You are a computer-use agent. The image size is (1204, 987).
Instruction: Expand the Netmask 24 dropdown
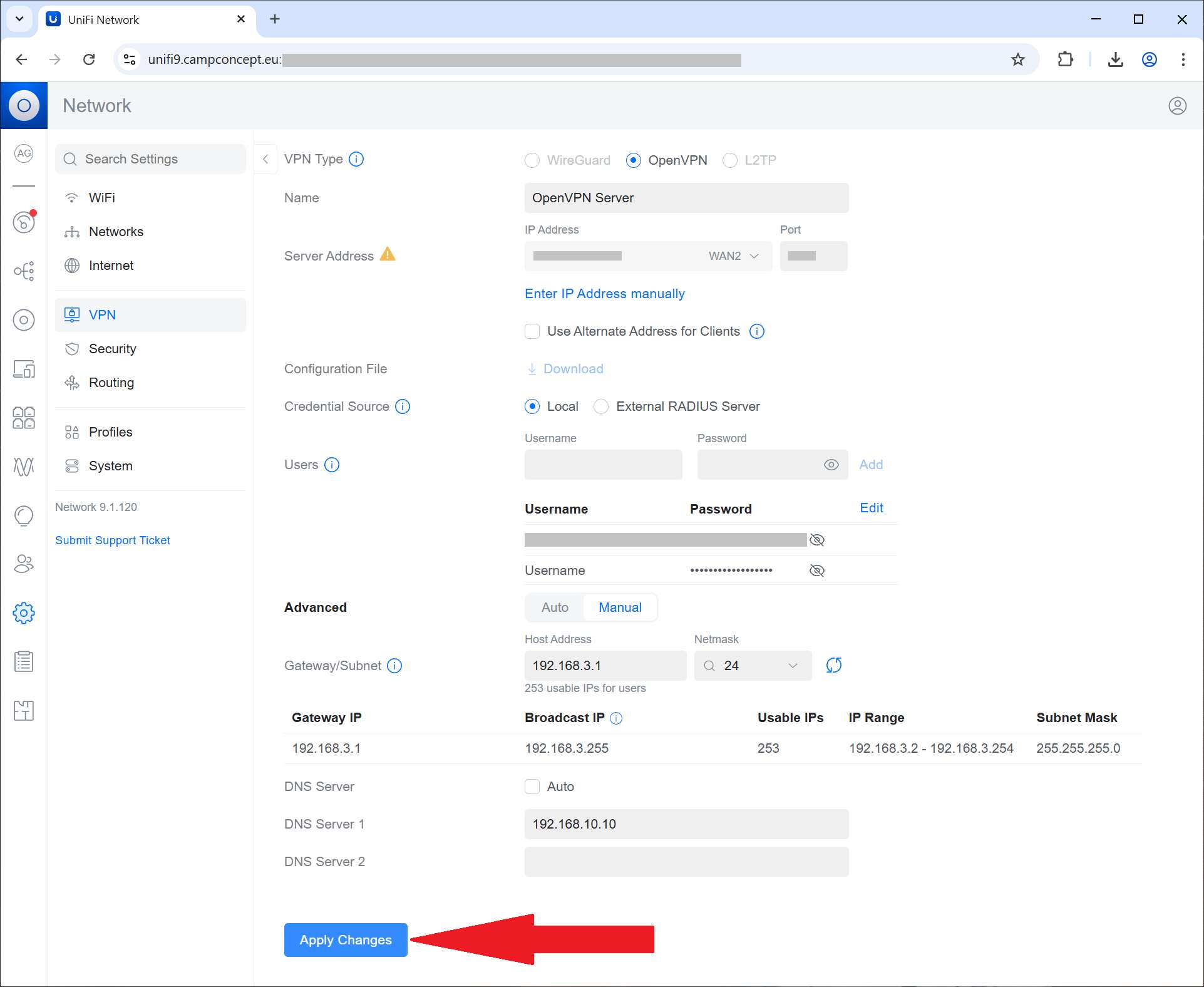point(753,666)
